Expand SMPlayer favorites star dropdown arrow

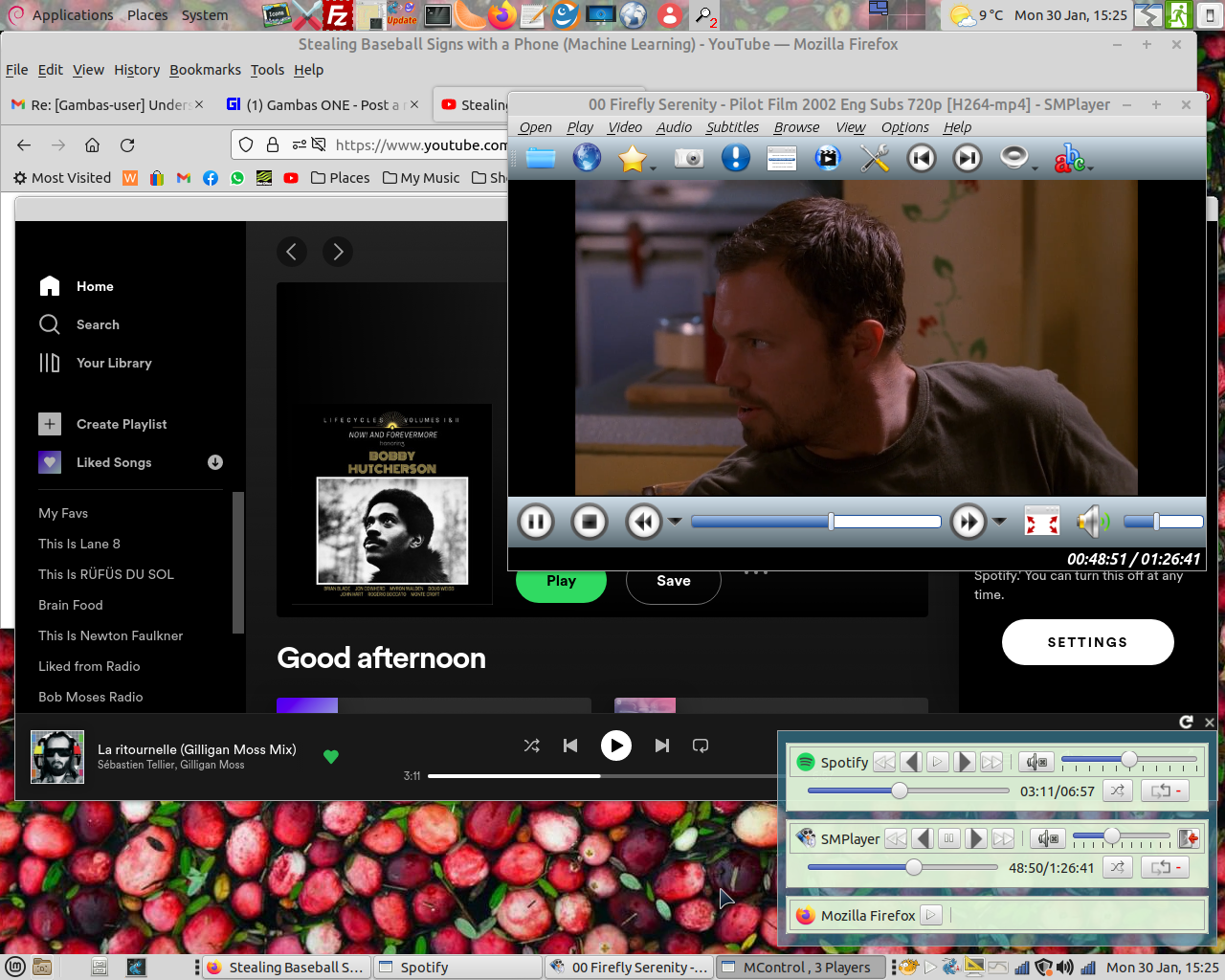[654, 168]
